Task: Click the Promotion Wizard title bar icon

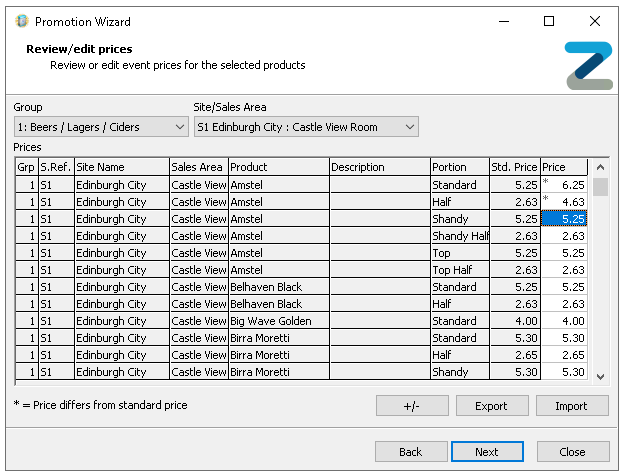Action: (x=21, y=21)
